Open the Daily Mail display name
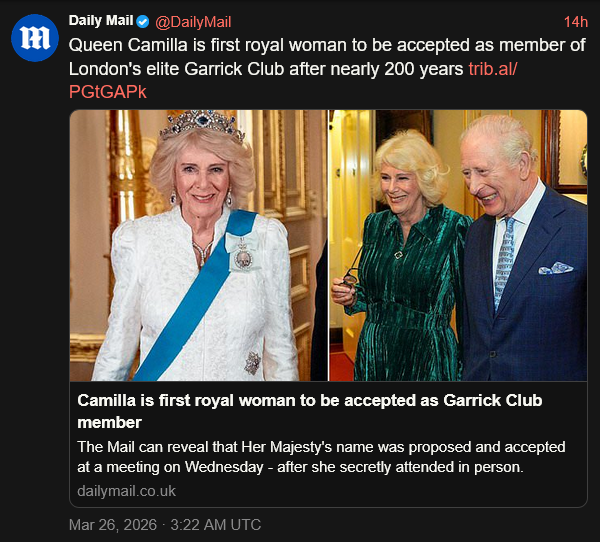The image size is (600, 542). 100,21
